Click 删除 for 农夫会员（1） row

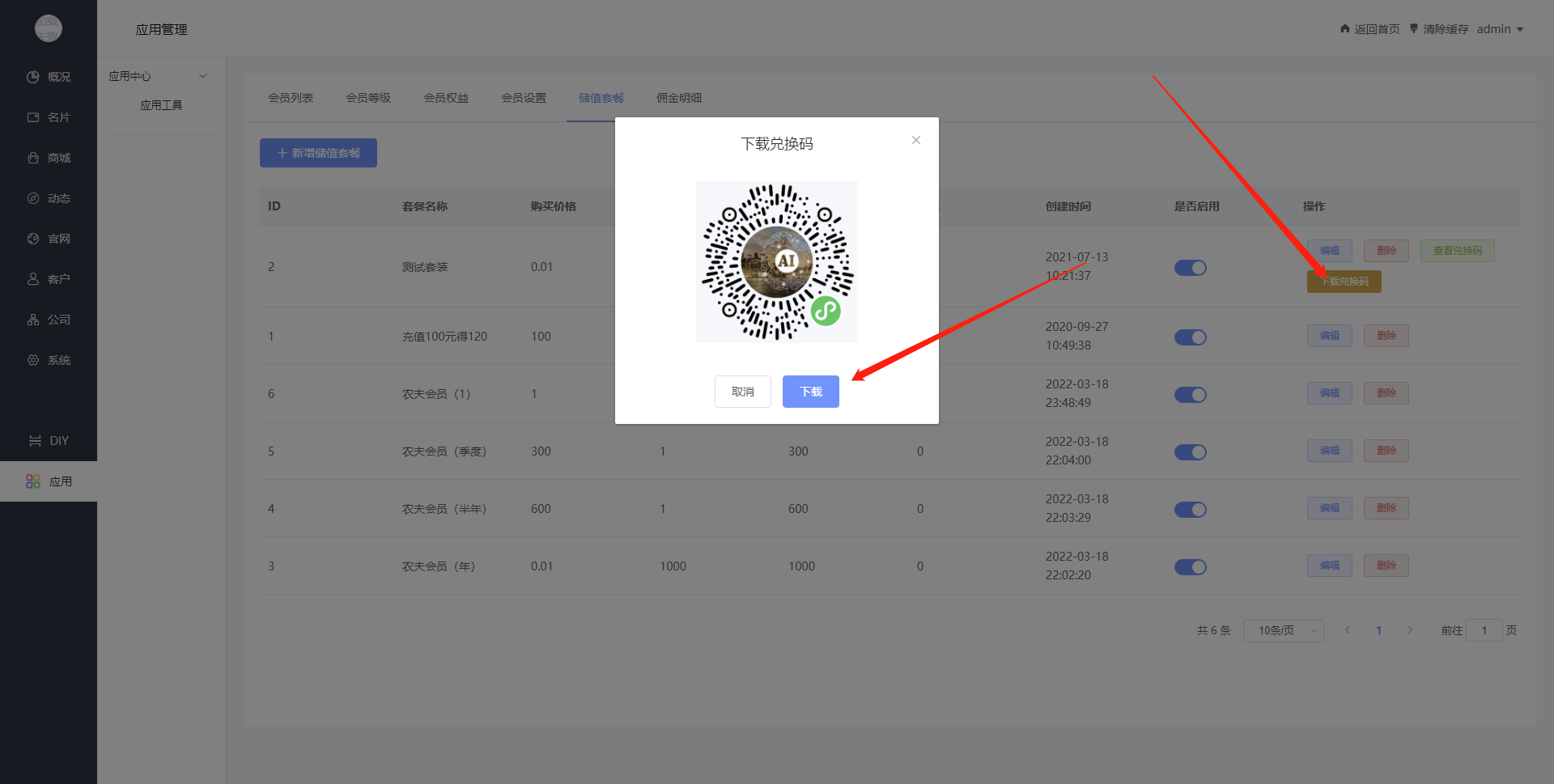tap(1386, 393)
